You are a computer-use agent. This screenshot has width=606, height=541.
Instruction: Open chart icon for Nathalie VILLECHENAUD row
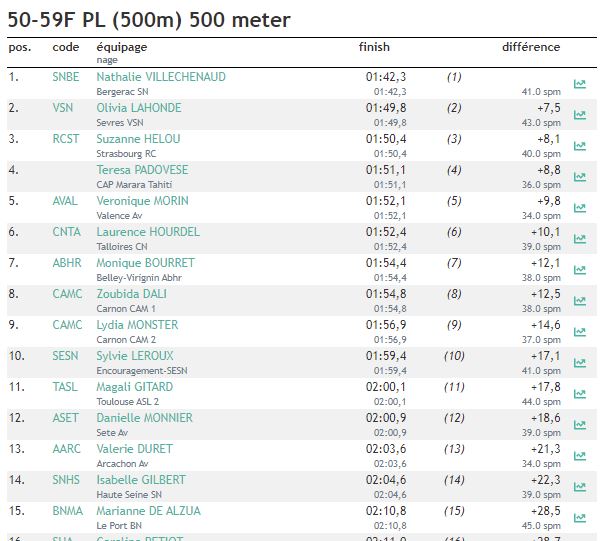pyautogui.click(x=579, y=84)
